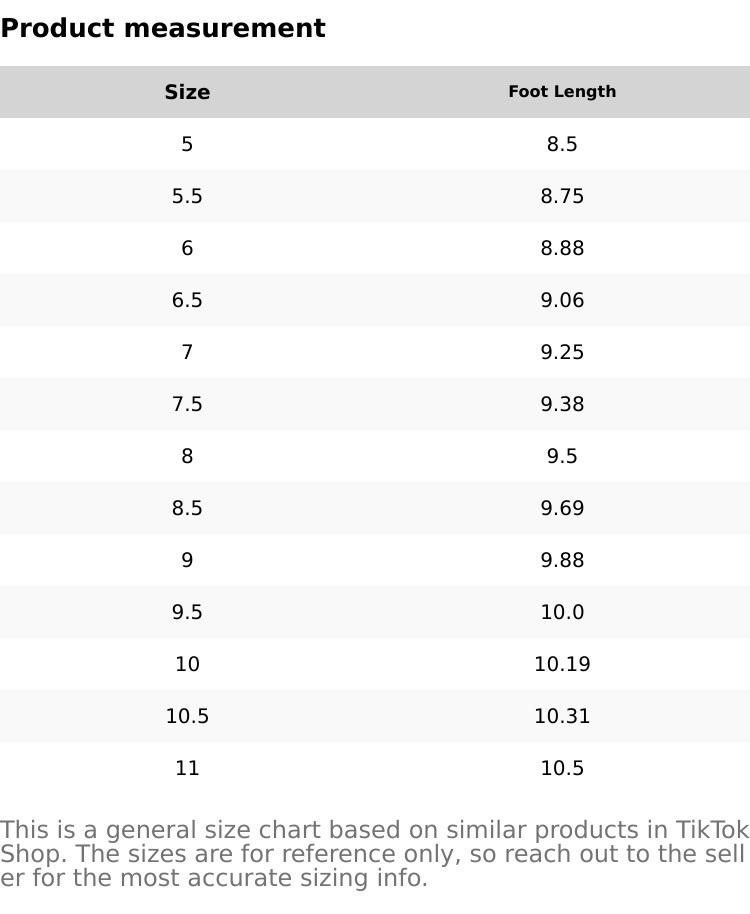Select the size 5.5 cell
This screenshot has width=750, height=914.
pos(187,196)
